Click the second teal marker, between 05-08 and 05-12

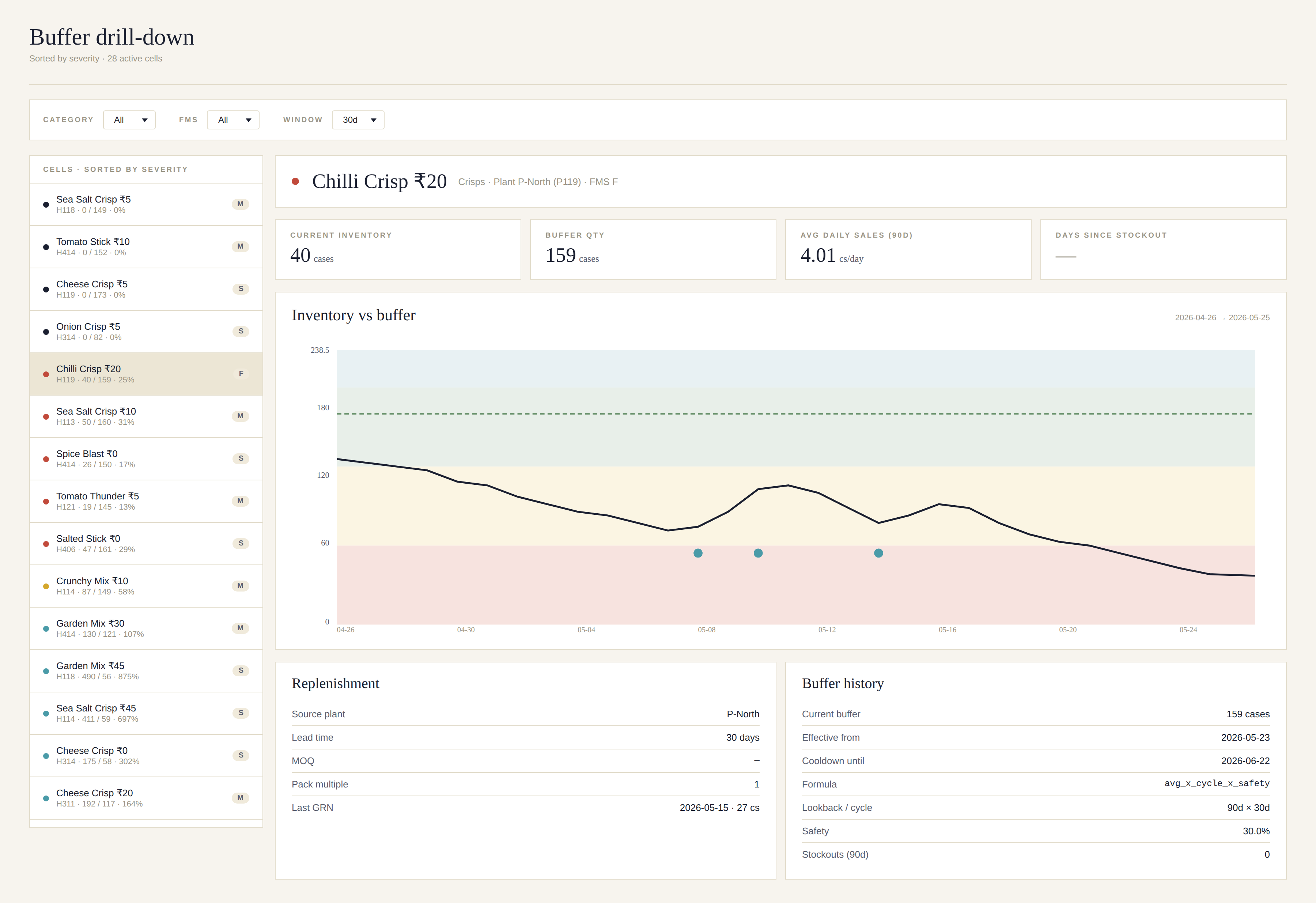pos(758,553)
